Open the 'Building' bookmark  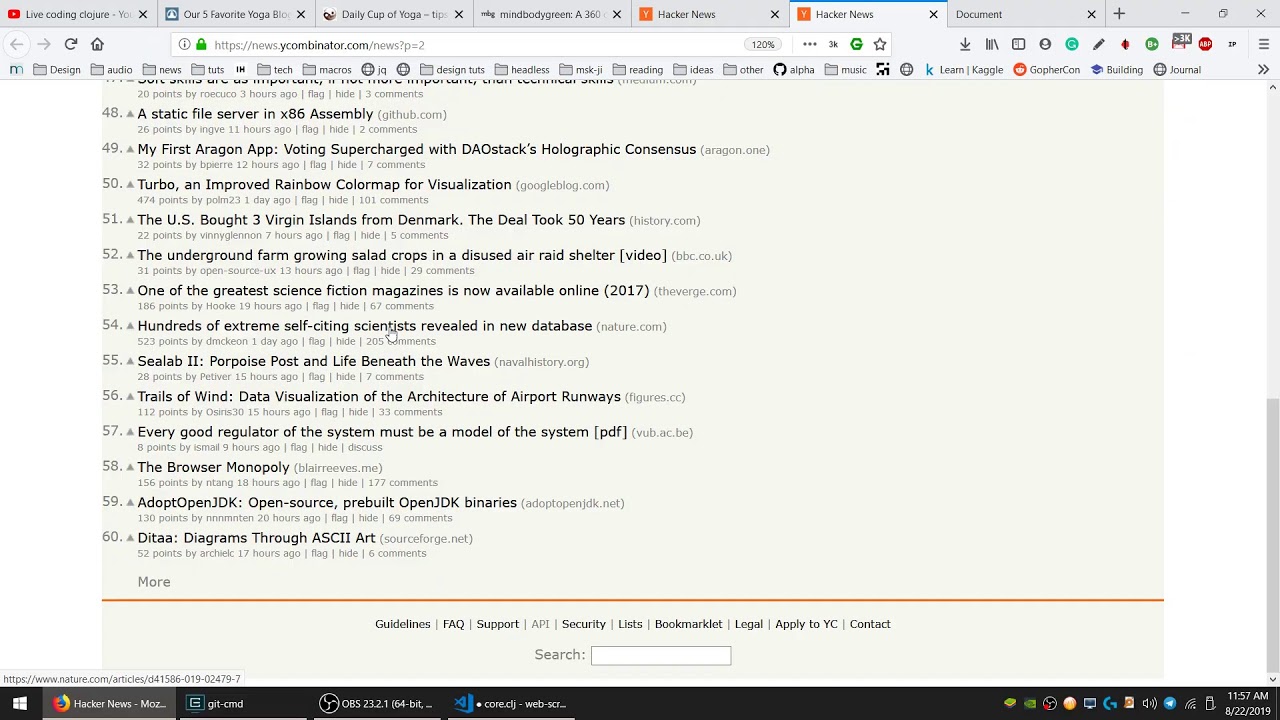tap(1116, 70)
